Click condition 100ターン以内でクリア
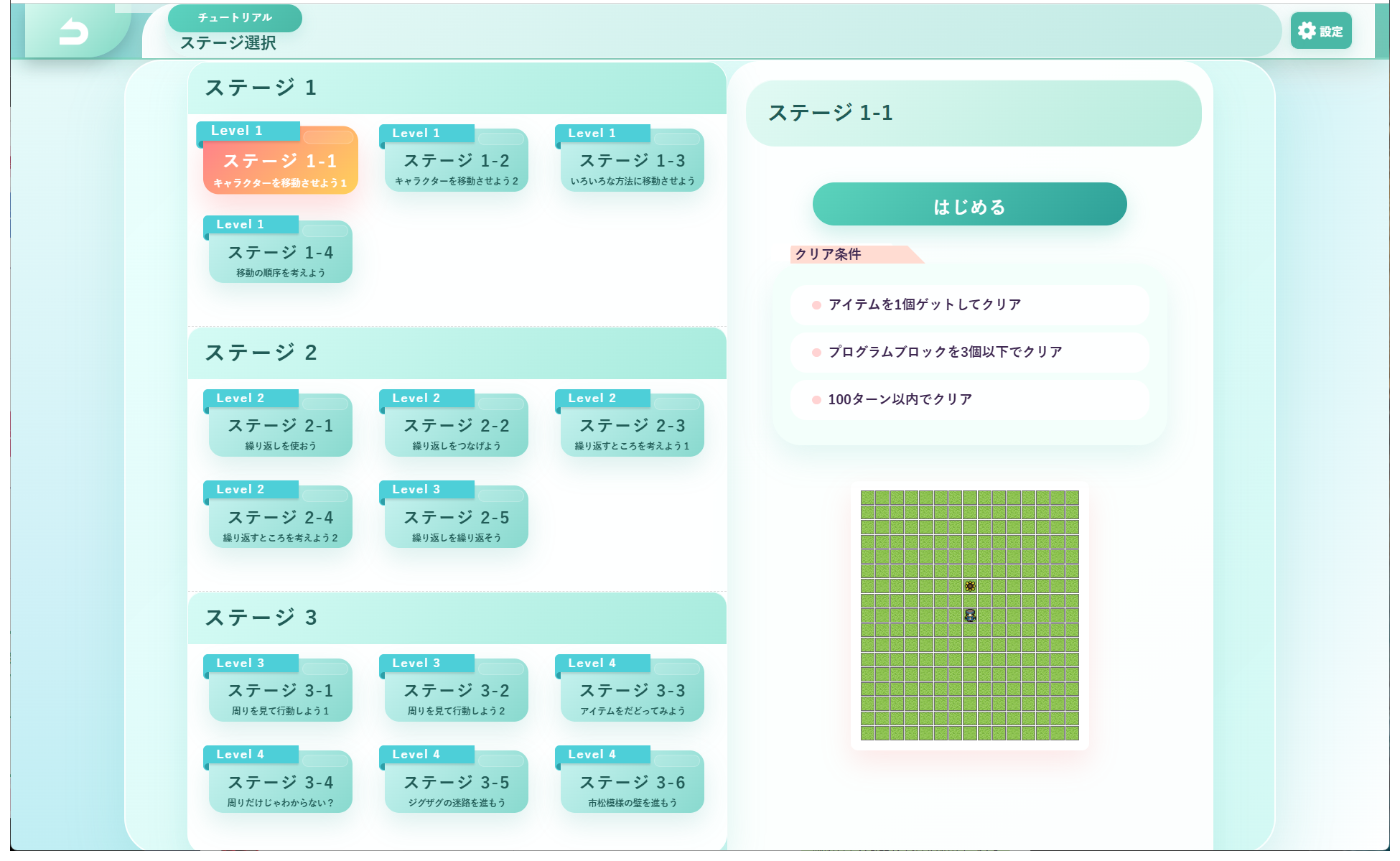Screen dimensions: 1400x861 click(970, 400)
